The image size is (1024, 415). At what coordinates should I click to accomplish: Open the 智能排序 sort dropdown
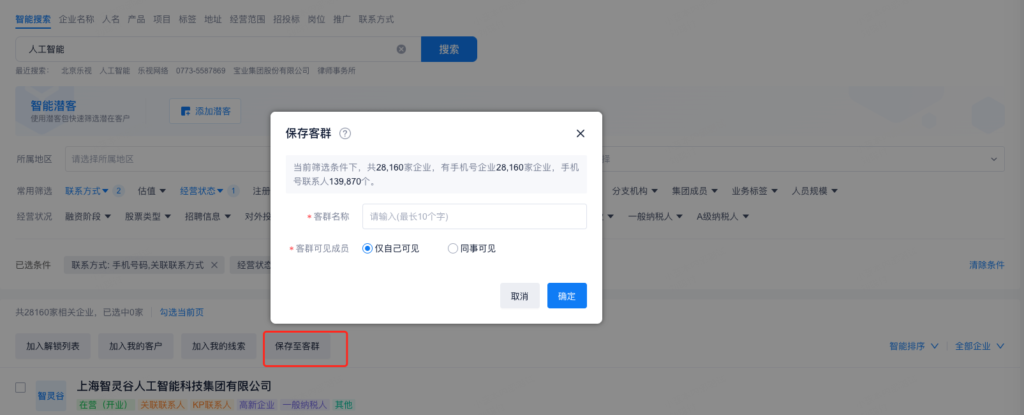(914, 346)
